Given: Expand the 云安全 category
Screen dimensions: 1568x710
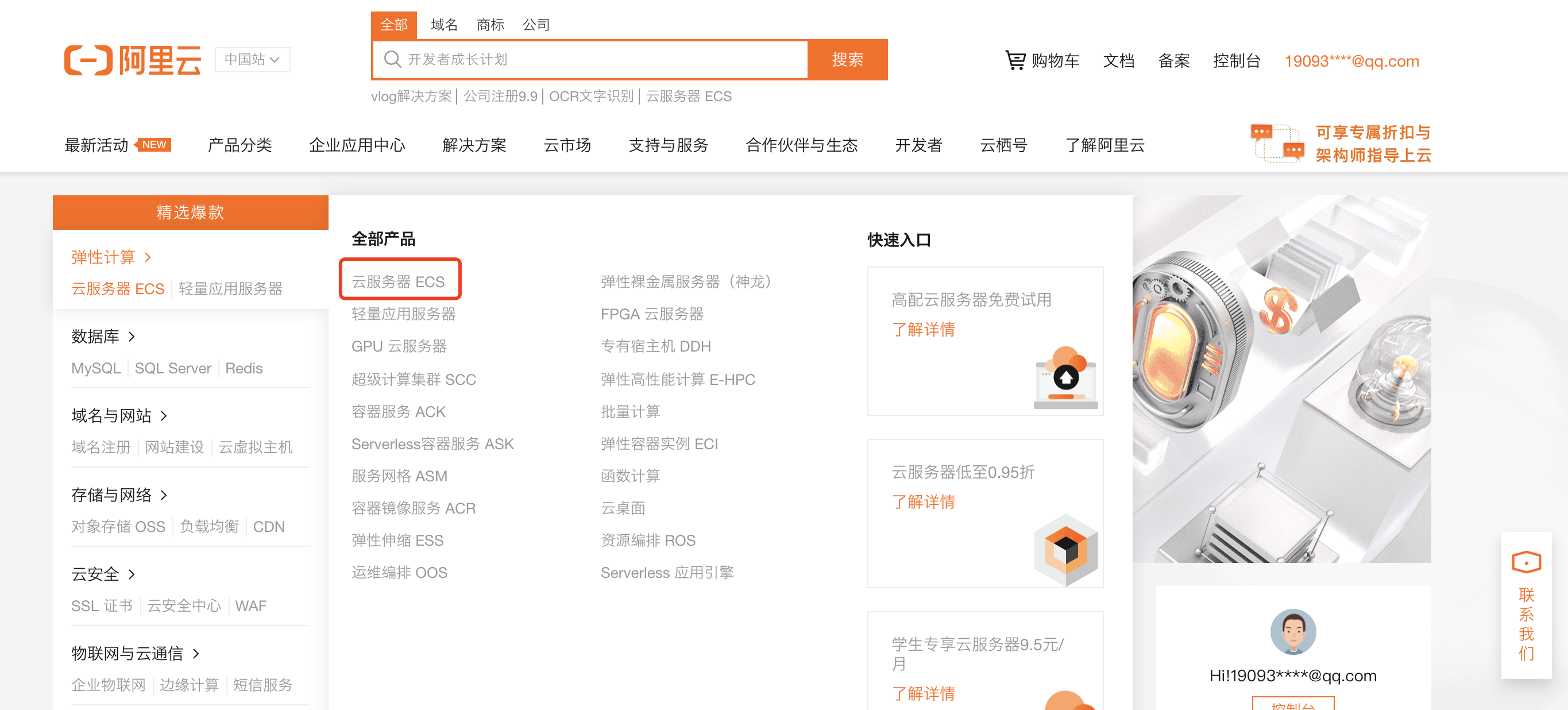Looking at the screenshot, I should pos(103,574).
